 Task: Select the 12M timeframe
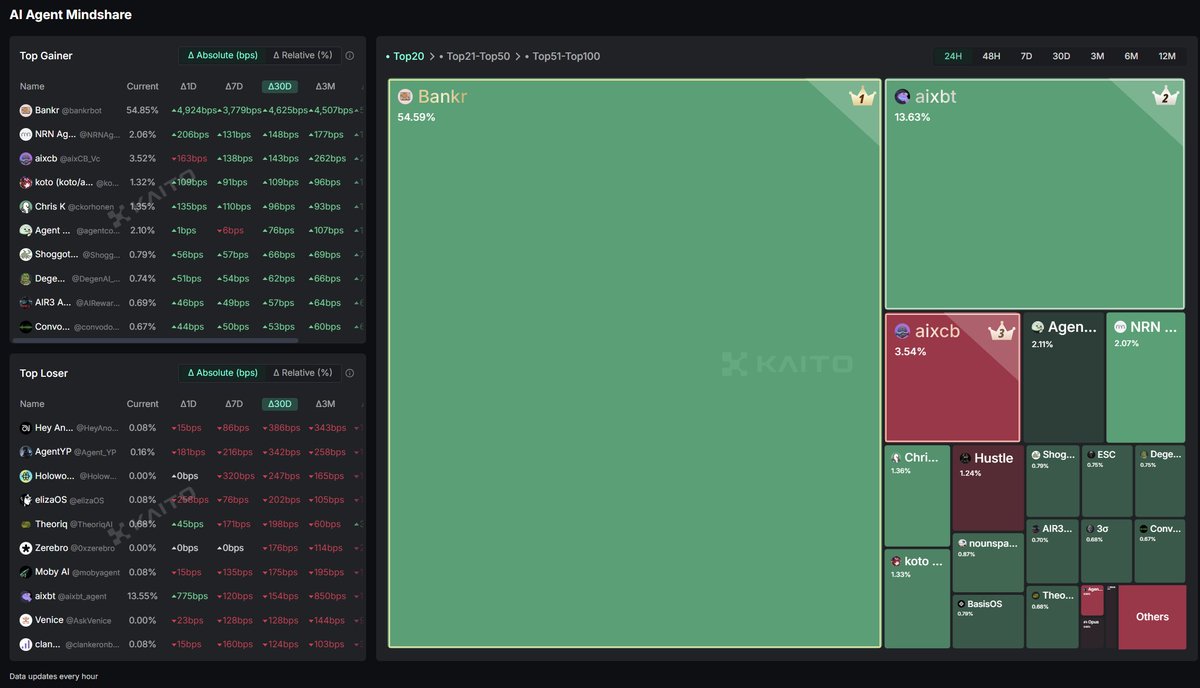(x=1167, y=56)
